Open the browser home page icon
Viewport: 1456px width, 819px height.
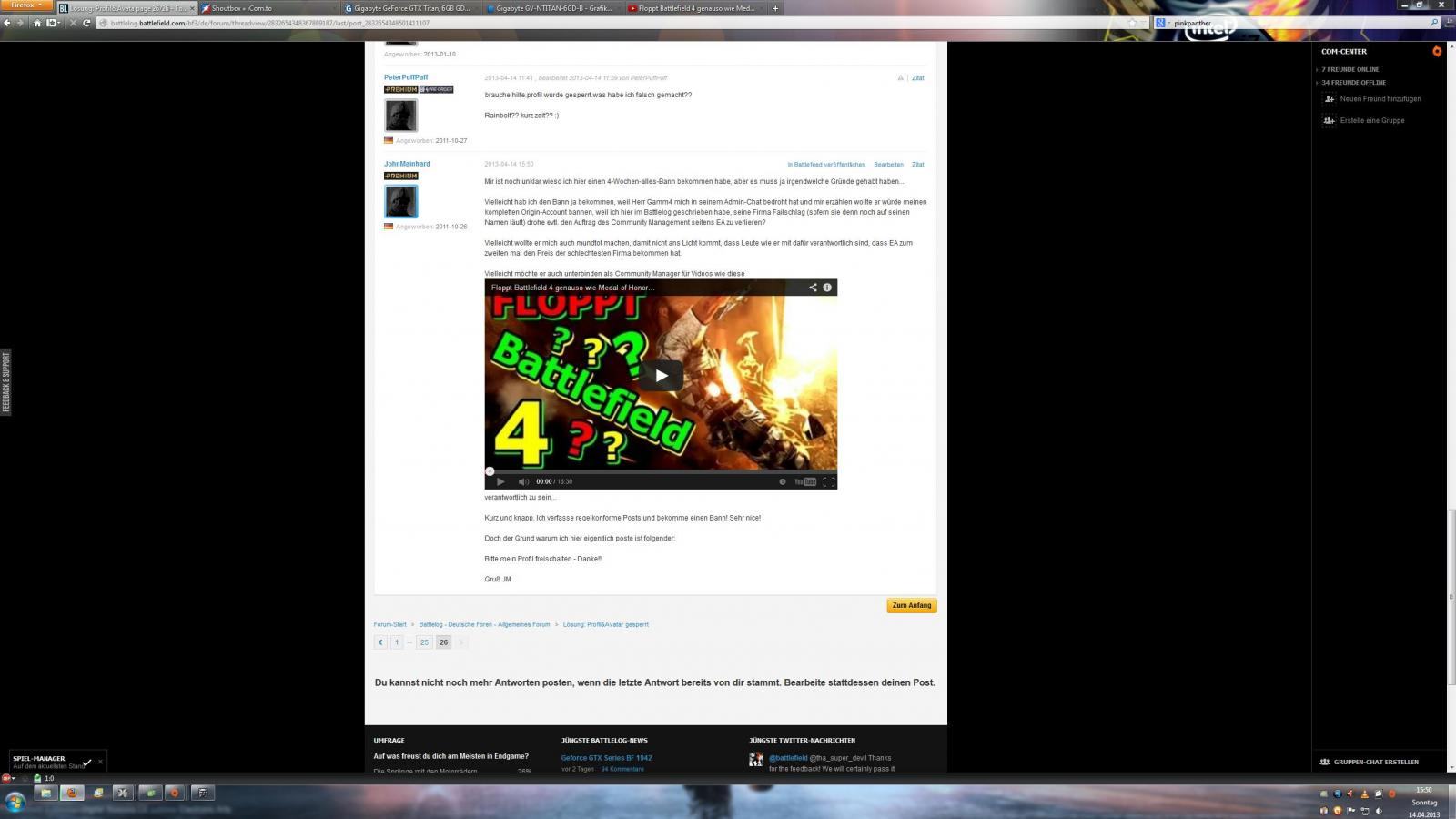point(37,23)
